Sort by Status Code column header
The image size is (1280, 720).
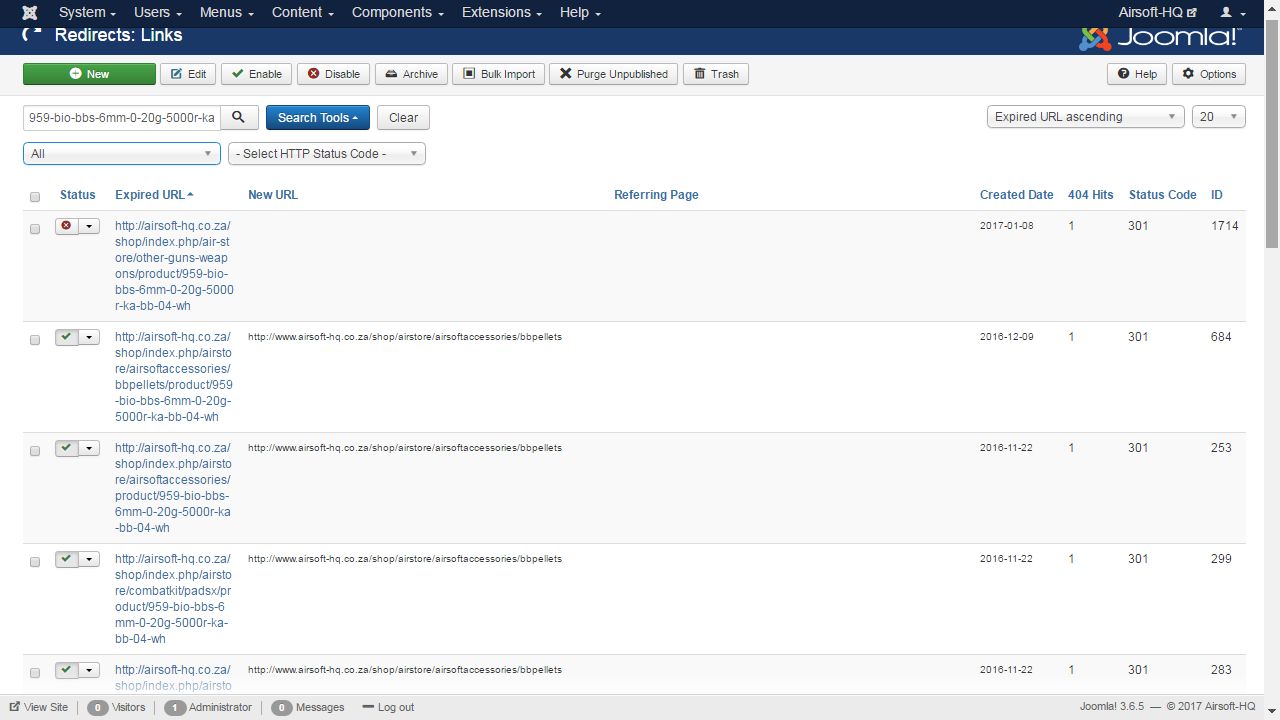tap(1162, 195)
